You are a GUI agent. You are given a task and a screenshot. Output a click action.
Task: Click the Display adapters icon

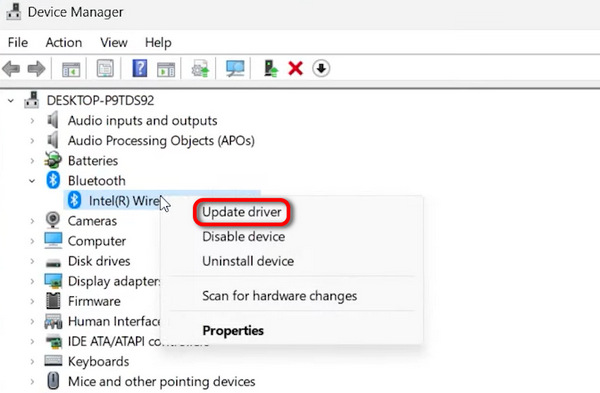click(x=53, y=281)
